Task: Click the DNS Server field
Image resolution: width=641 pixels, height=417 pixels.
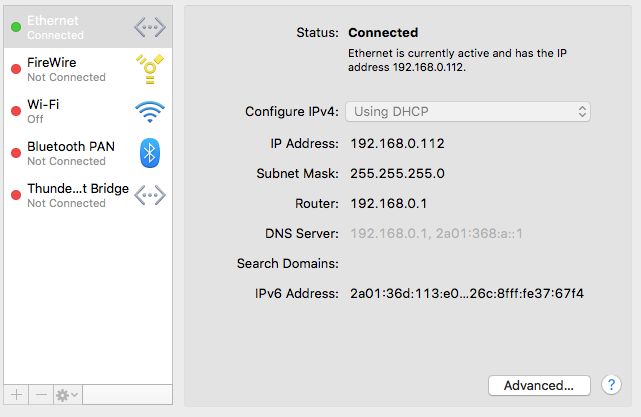Action: point(436,233)
